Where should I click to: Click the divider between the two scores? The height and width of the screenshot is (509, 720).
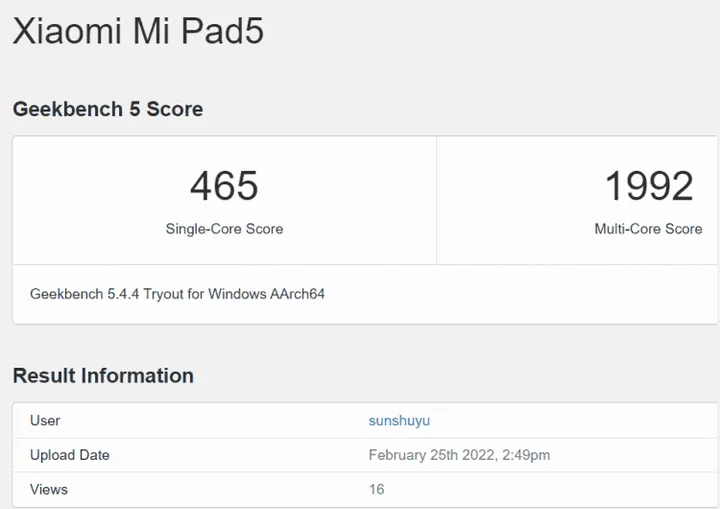point(437,200)
